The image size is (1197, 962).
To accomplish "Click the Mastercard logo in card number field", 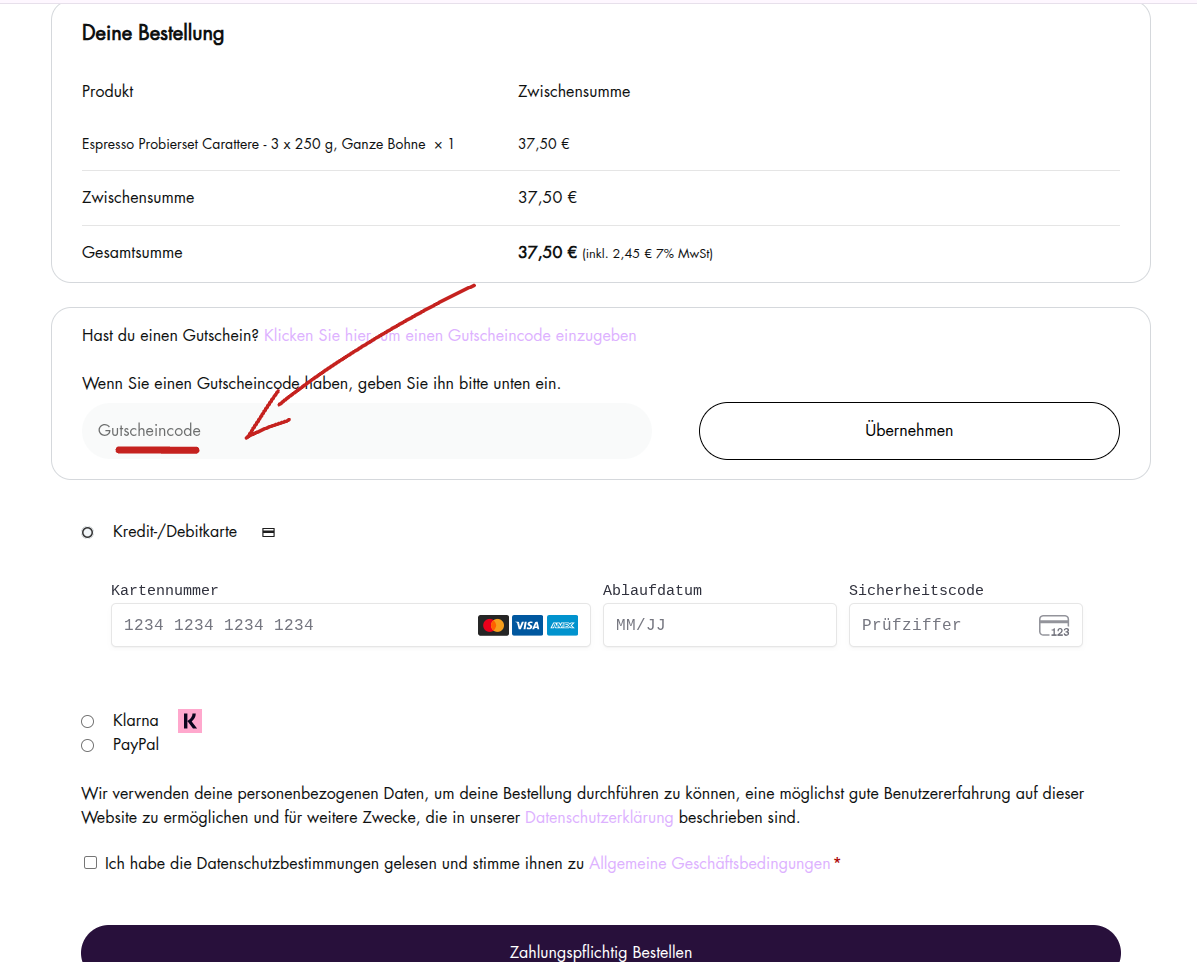I will 493,625.
